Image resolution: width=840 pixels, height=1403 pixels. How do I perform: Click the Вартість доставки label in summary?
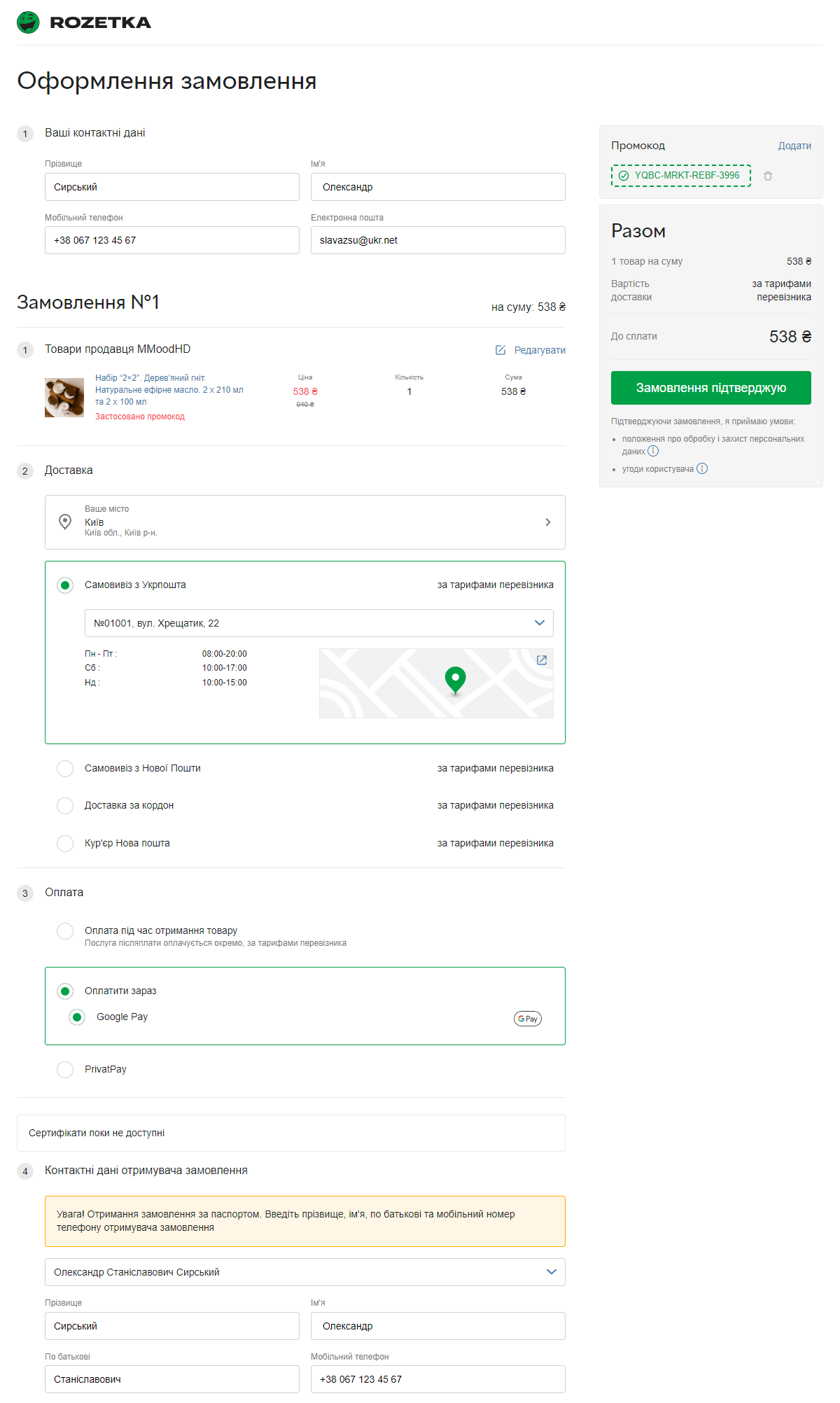pos(631,291)
